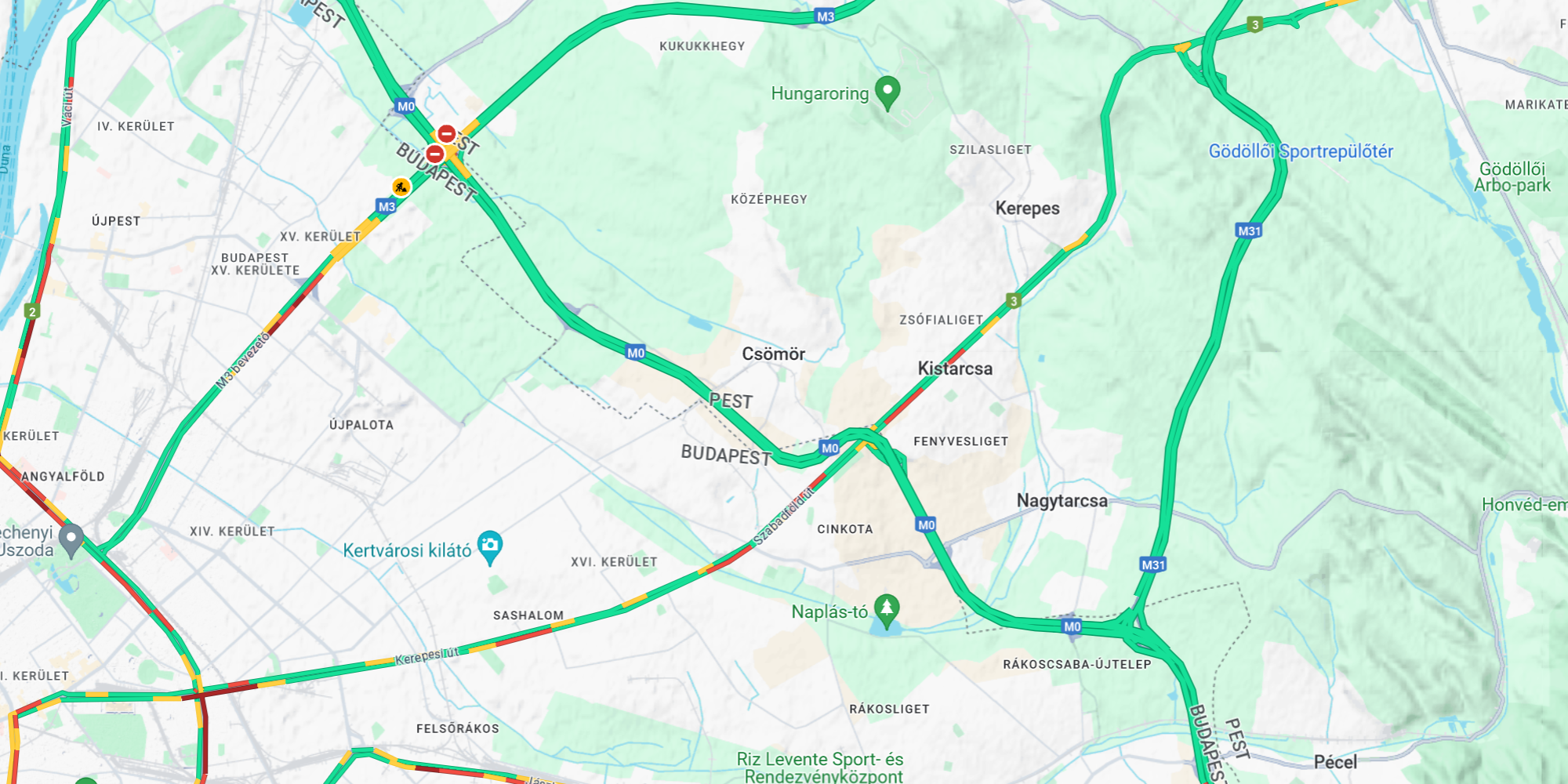The width and height of the screenshot is (1568, 784).
Task: Select the Naplás-tó park tree pin
Action: [887, 612]
